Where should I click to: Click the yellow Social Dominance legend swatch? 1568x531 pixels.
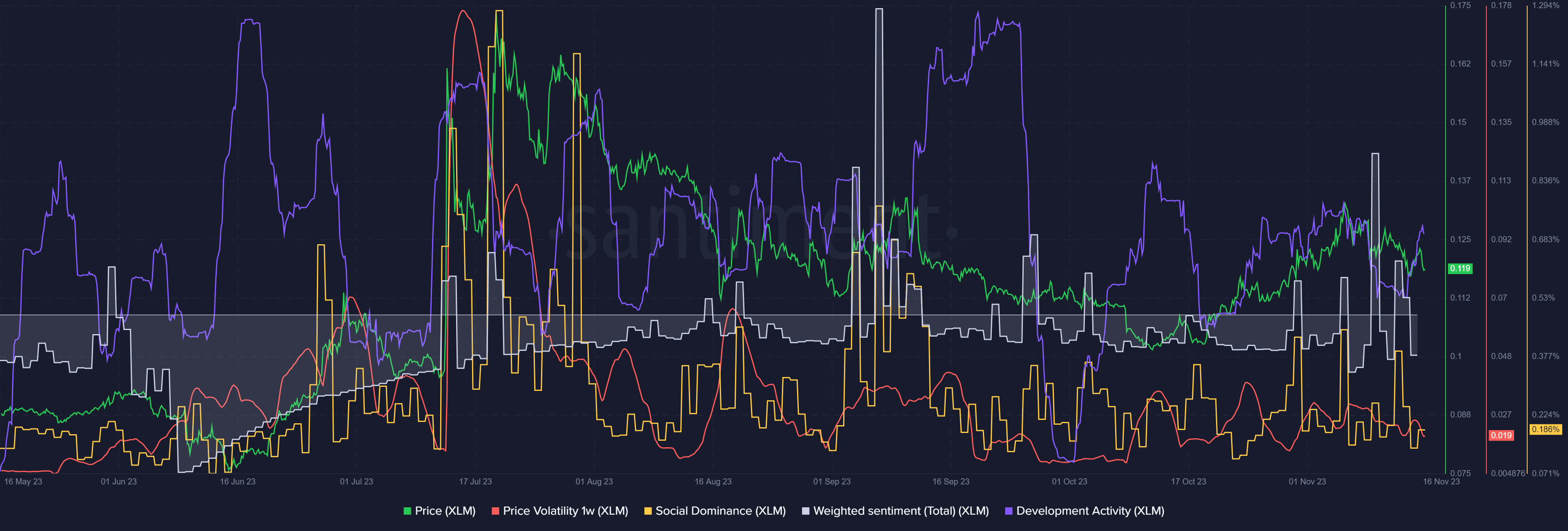pos(648,511)
